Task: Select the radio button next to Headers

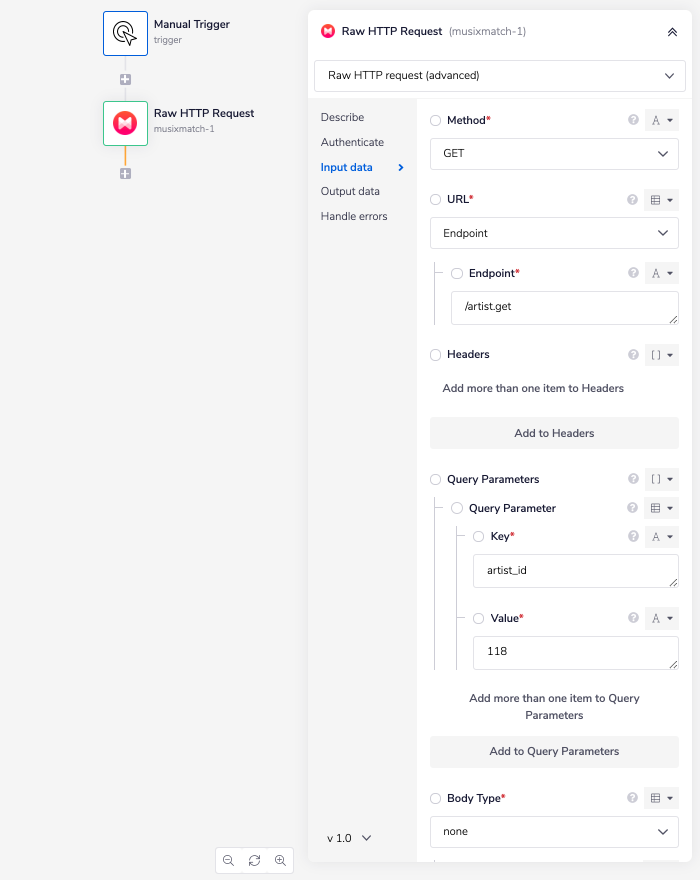Action: tap(435, 354)
